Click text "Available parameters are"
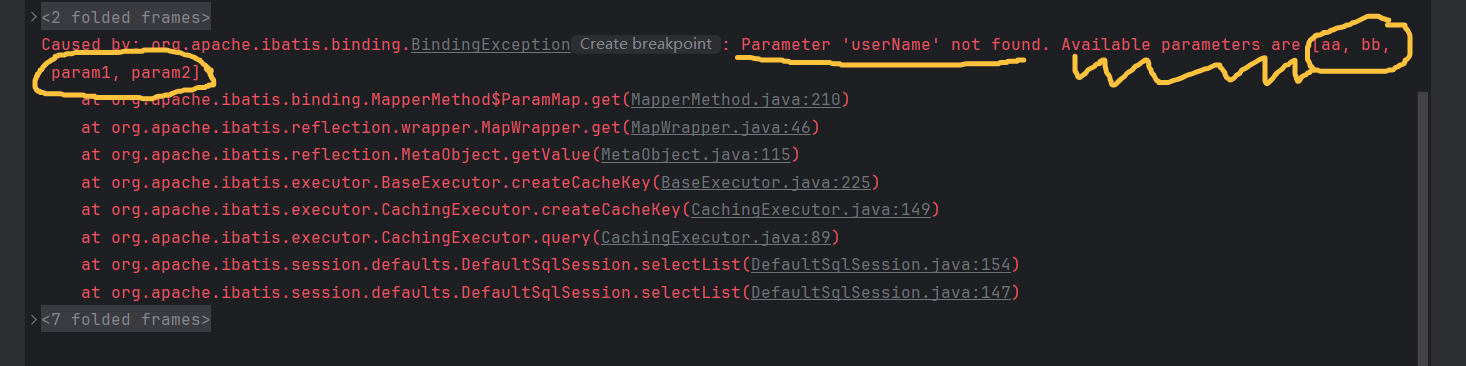This screenshot has height=366, width=1466. (x=1182, y=45)
